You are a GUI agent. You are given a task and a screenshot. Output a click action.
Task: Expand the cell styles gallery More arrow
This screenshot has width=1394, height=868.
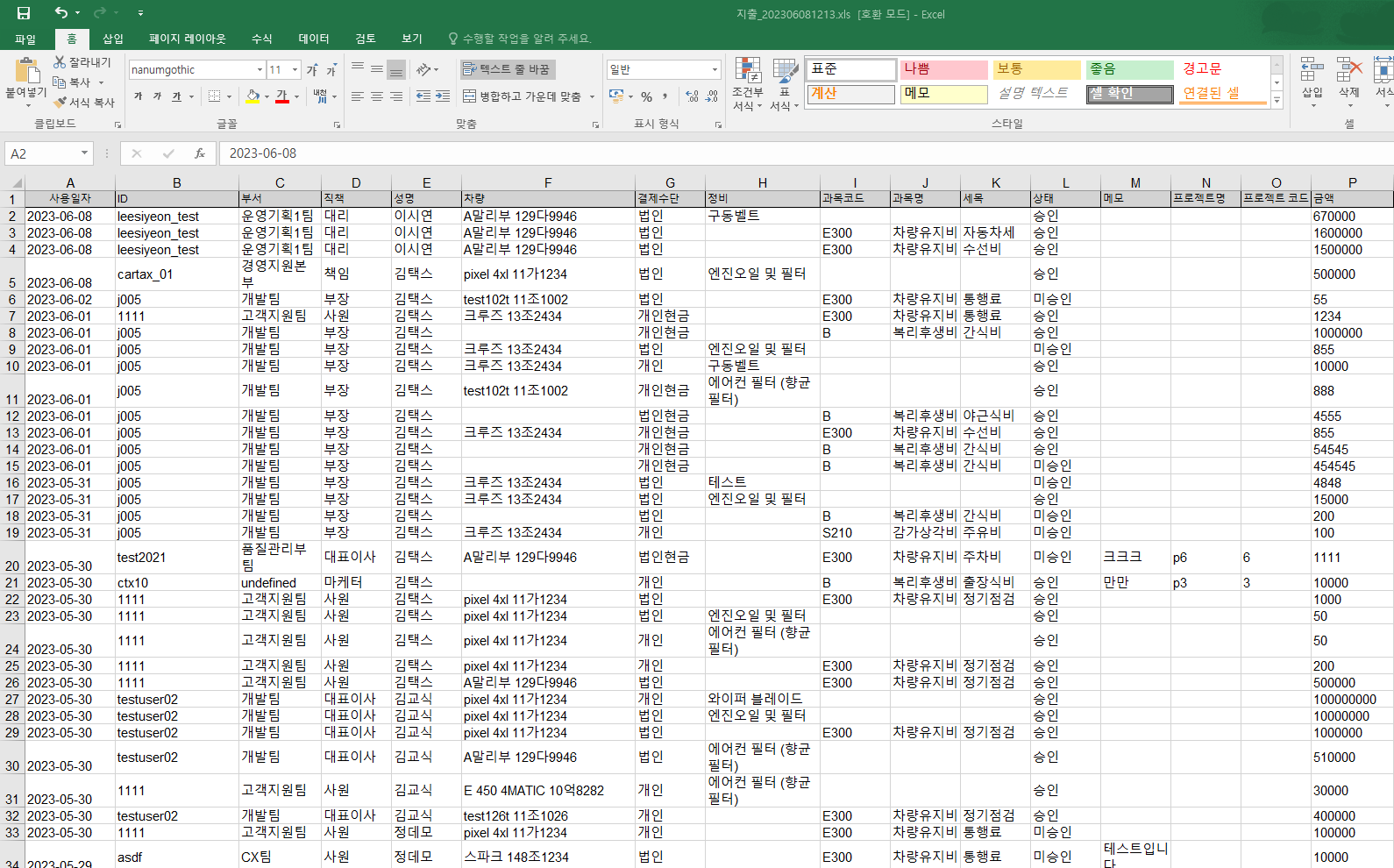point(1277,101)
